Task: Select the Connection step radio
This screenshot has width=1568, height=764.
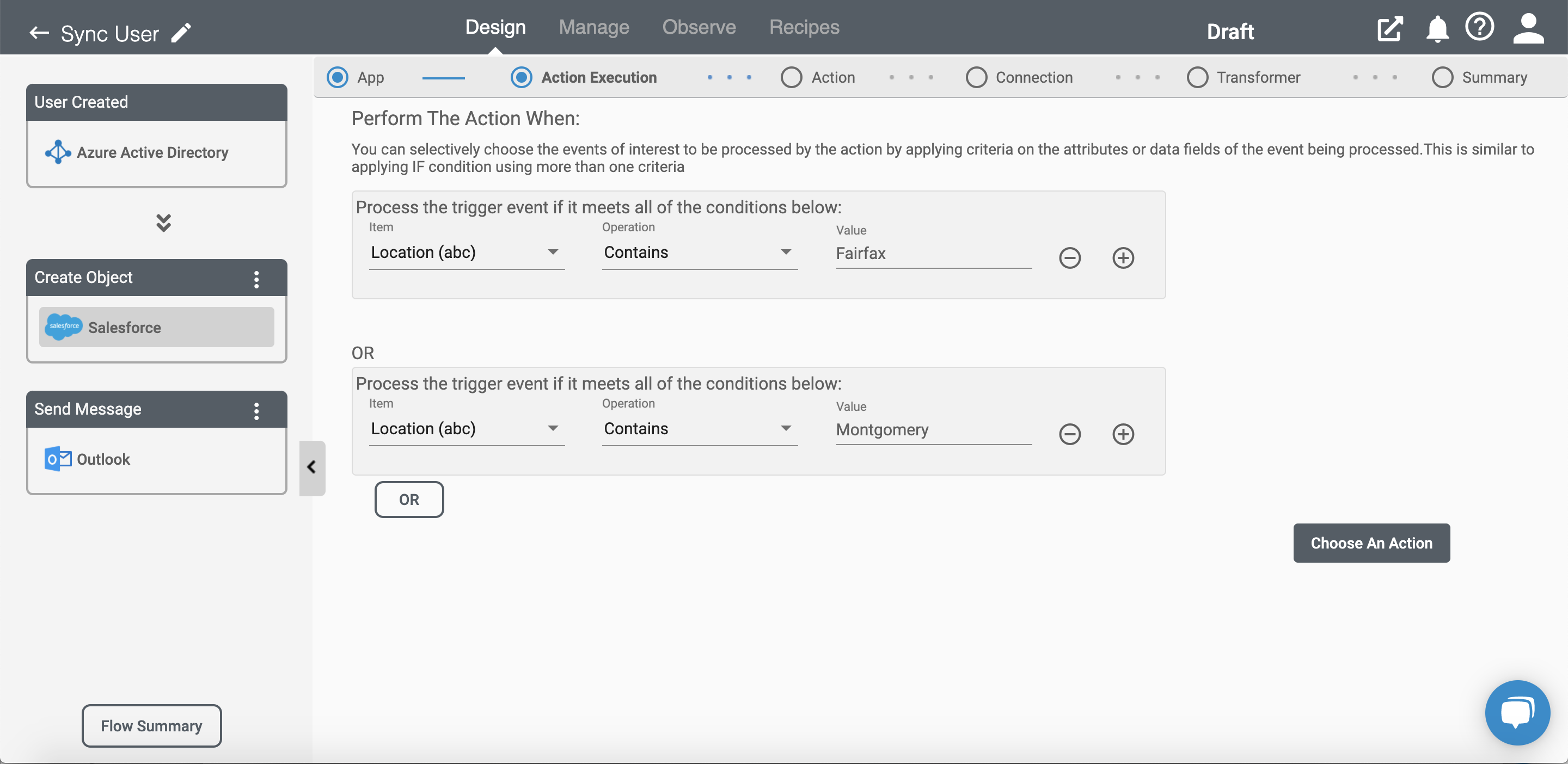Action: [976, 77]
